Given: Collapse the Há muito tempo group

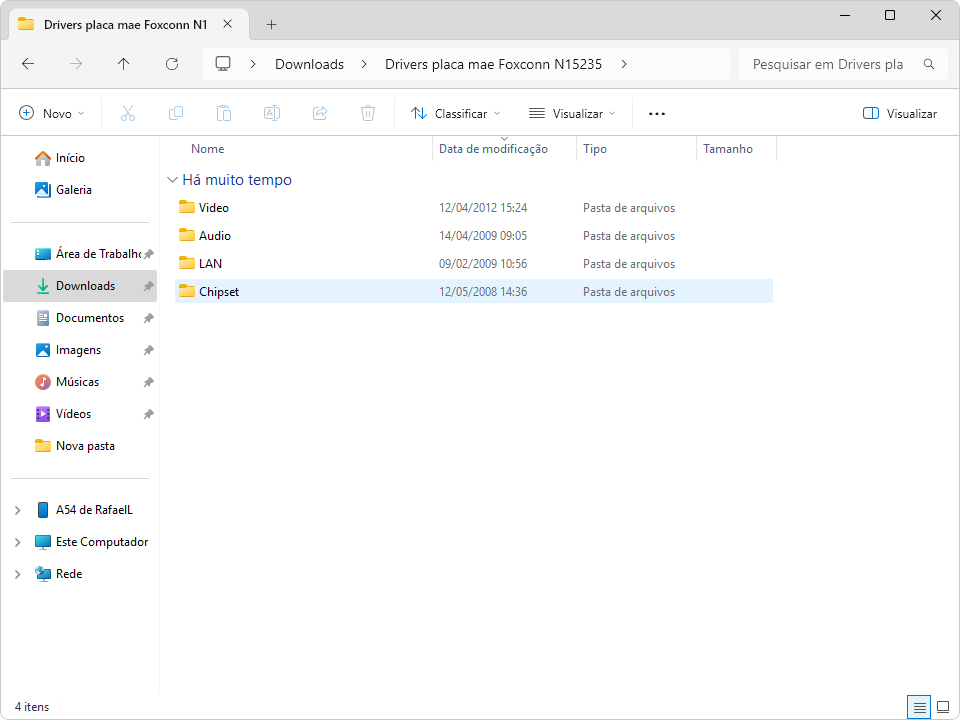Looking at the screenshot, I should (173, 180).
